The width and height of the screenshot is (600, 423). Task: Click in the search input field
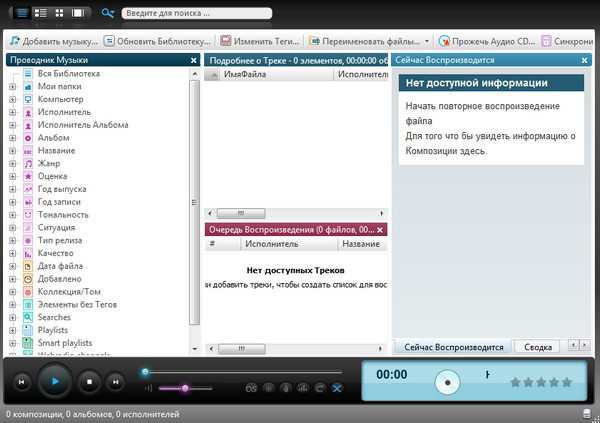coord(200,14)
